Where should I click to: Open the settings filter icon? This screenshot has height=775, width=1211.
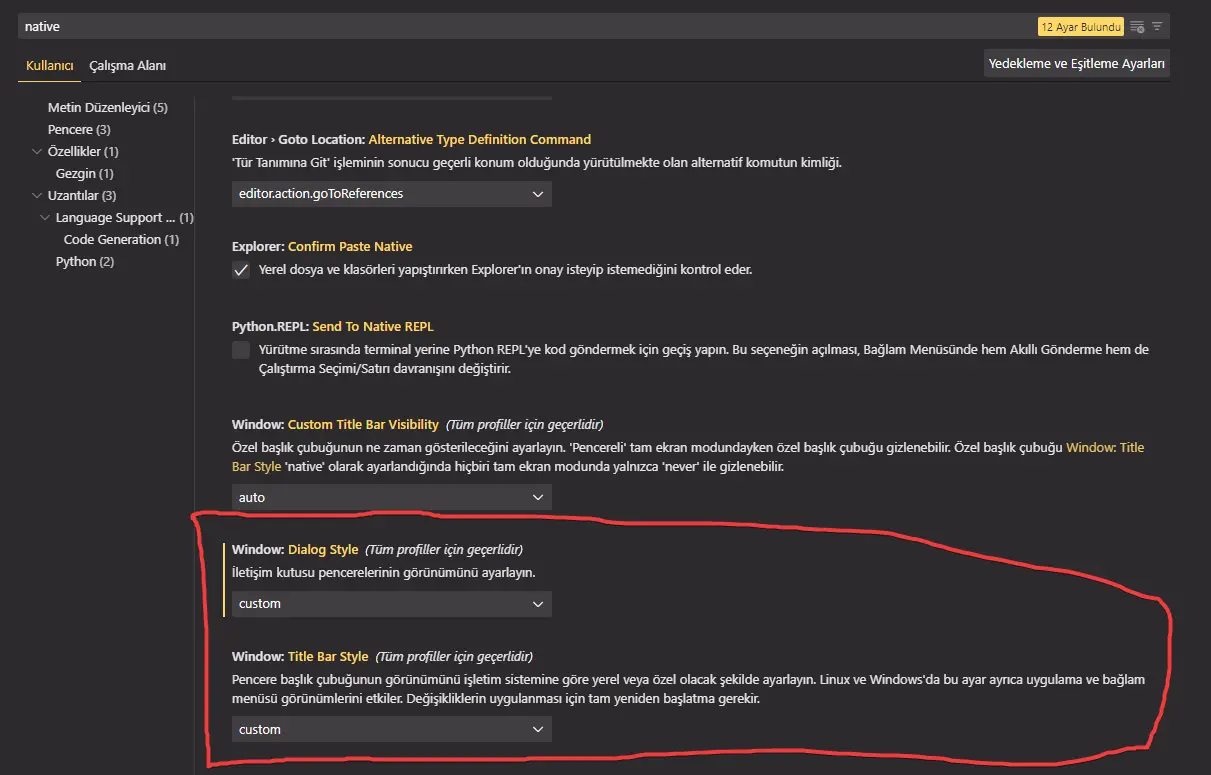pos(1157,27)
